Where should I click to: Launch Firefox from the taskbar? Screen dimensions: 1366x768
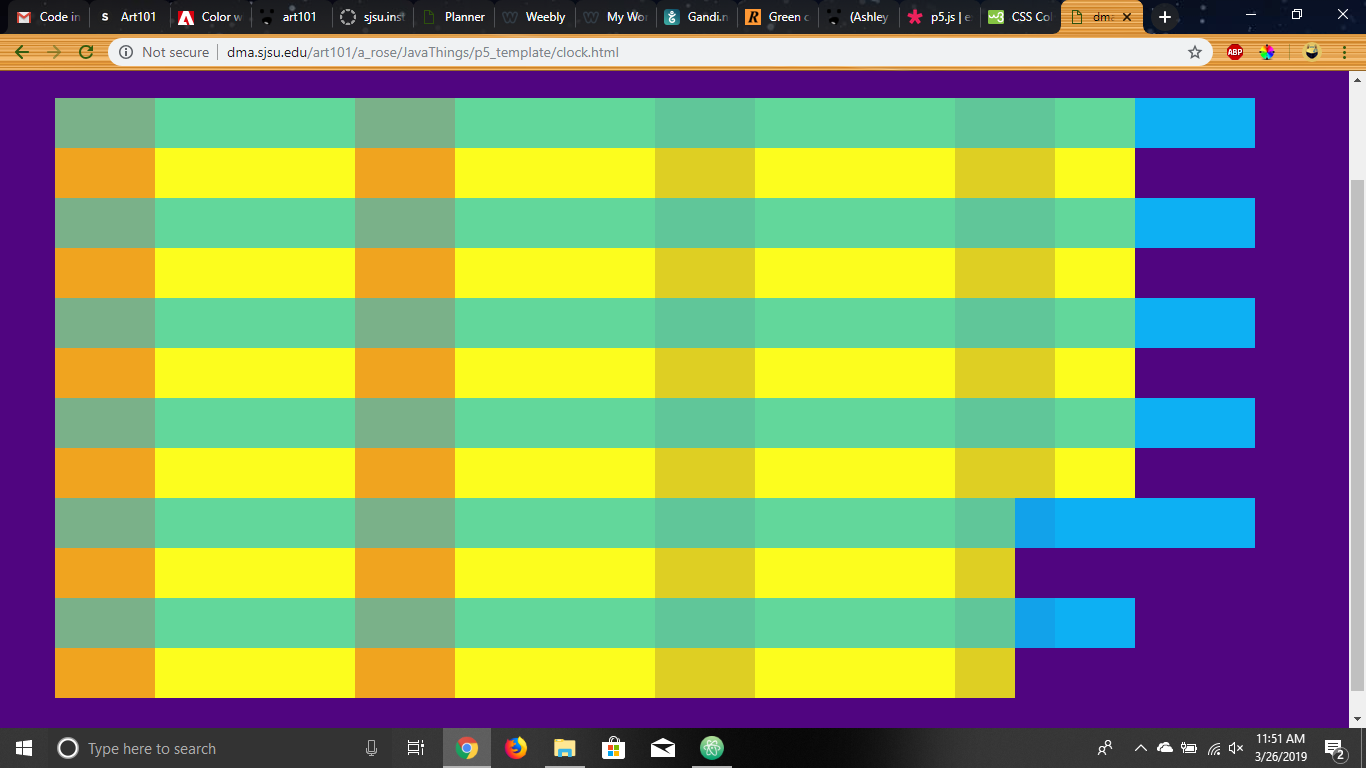point(516,748)
